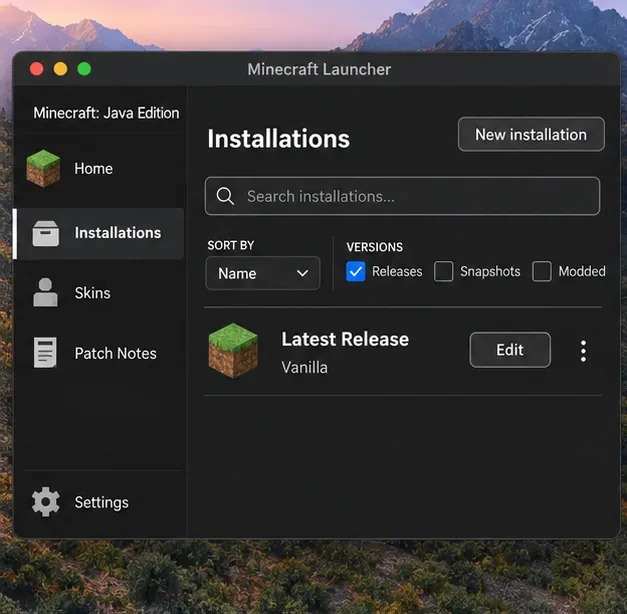The height and width of the screenshot is (614, 627).
Task: Close the Minecraft Launcher window
Action: click(37, 69)
